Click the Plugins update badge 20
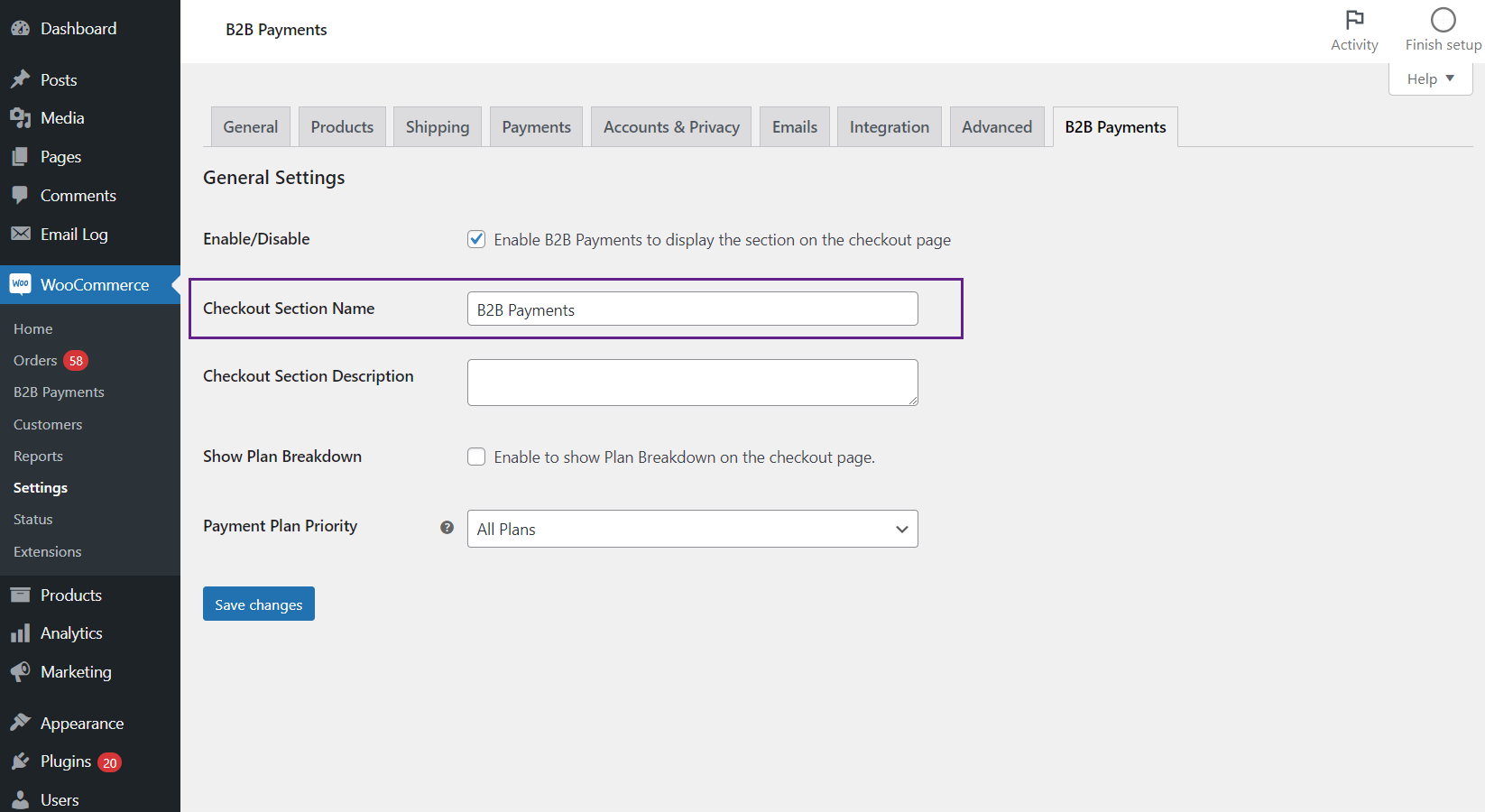The image size is (1485, 812). coord(109,762)
